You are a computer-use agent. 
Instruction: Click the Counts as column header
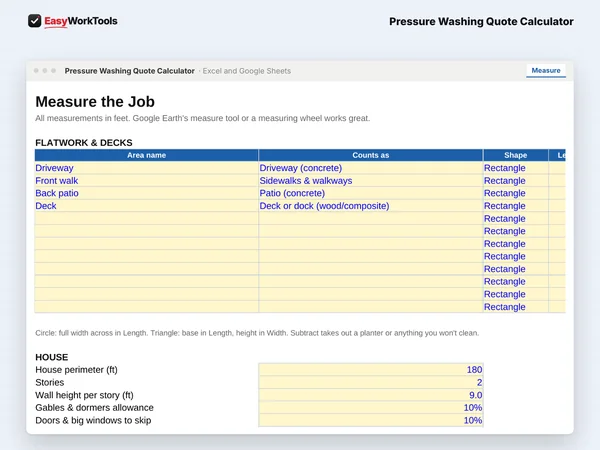[371, 155]
